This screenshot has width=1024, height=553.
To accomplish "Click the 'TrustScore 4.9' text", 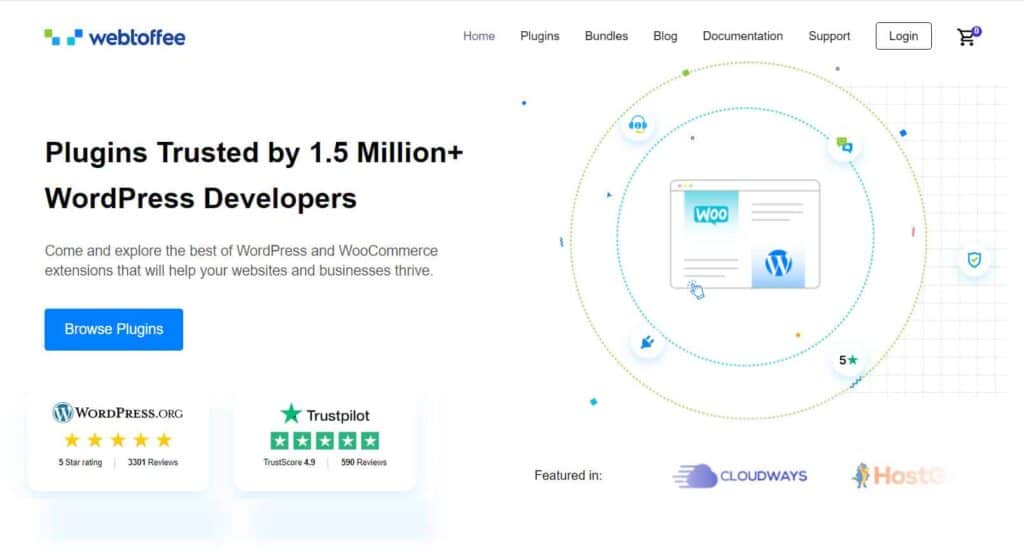I will pyautogui.click(x=289, y=462).
